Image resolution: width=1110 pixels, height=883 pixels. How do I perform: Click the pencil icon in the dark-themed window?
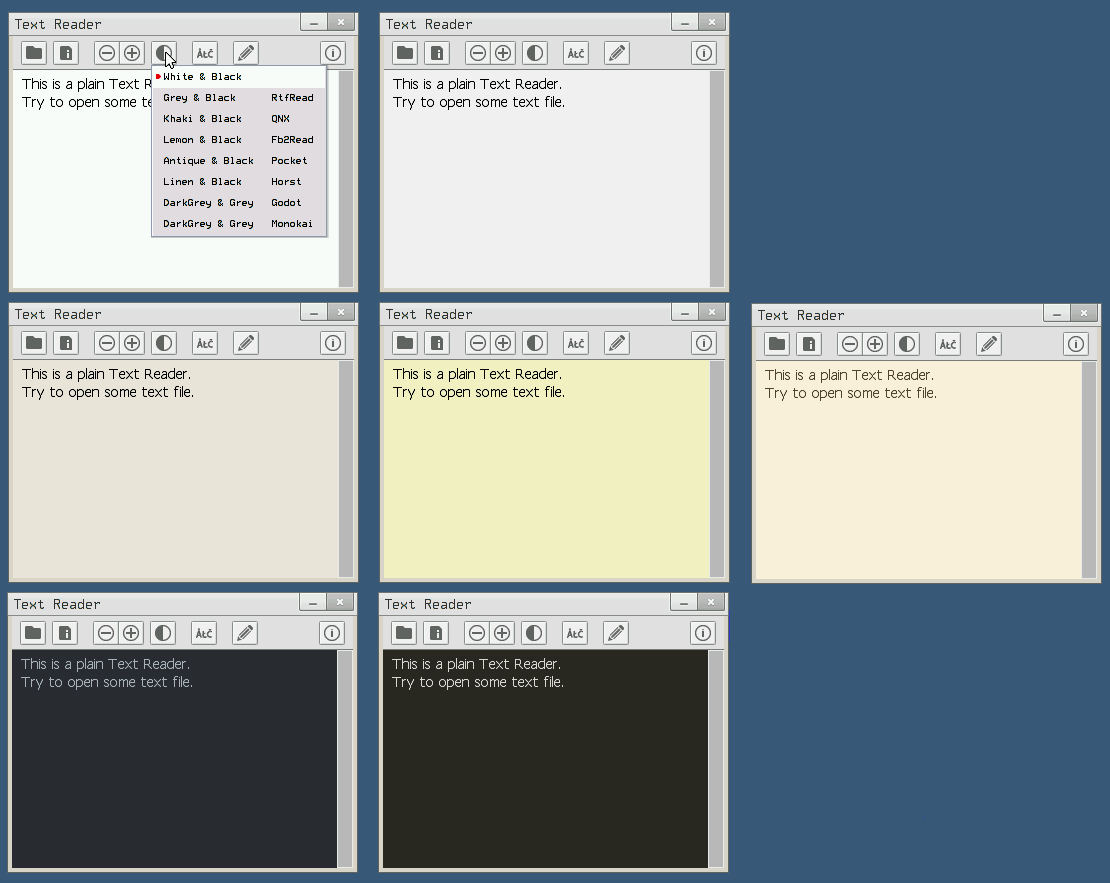(244, 632)
